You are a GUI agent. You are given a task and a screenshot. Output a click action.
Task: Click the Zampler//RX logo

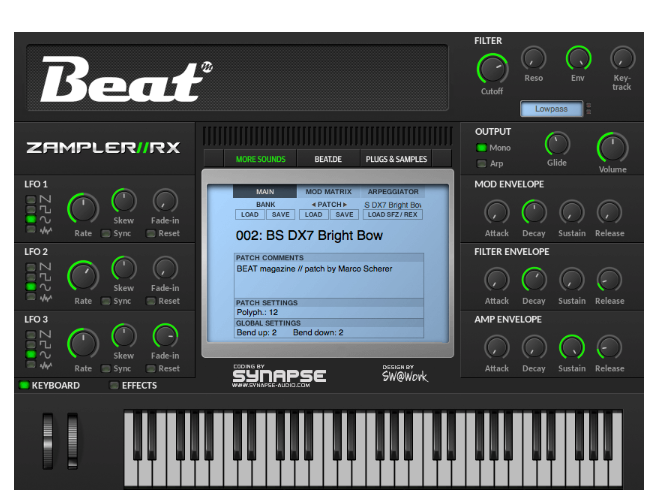(103, 148)
